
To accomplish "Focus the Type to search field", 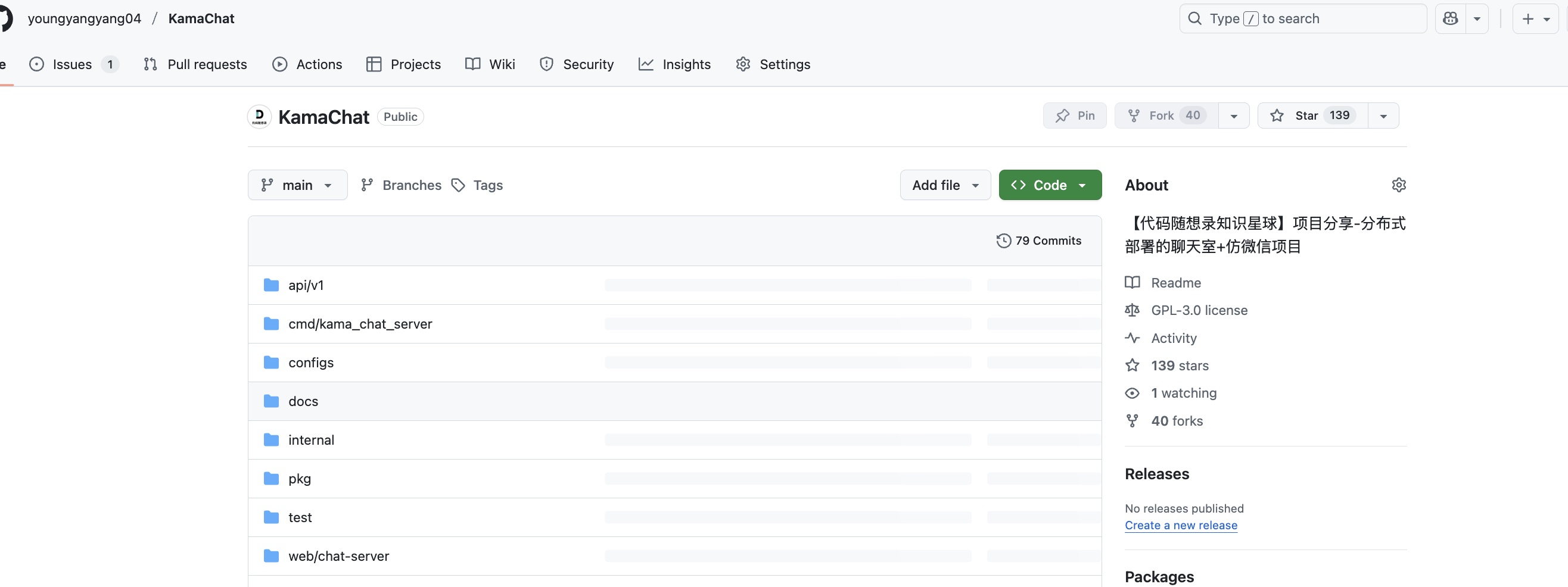I will pos(1303,18).
